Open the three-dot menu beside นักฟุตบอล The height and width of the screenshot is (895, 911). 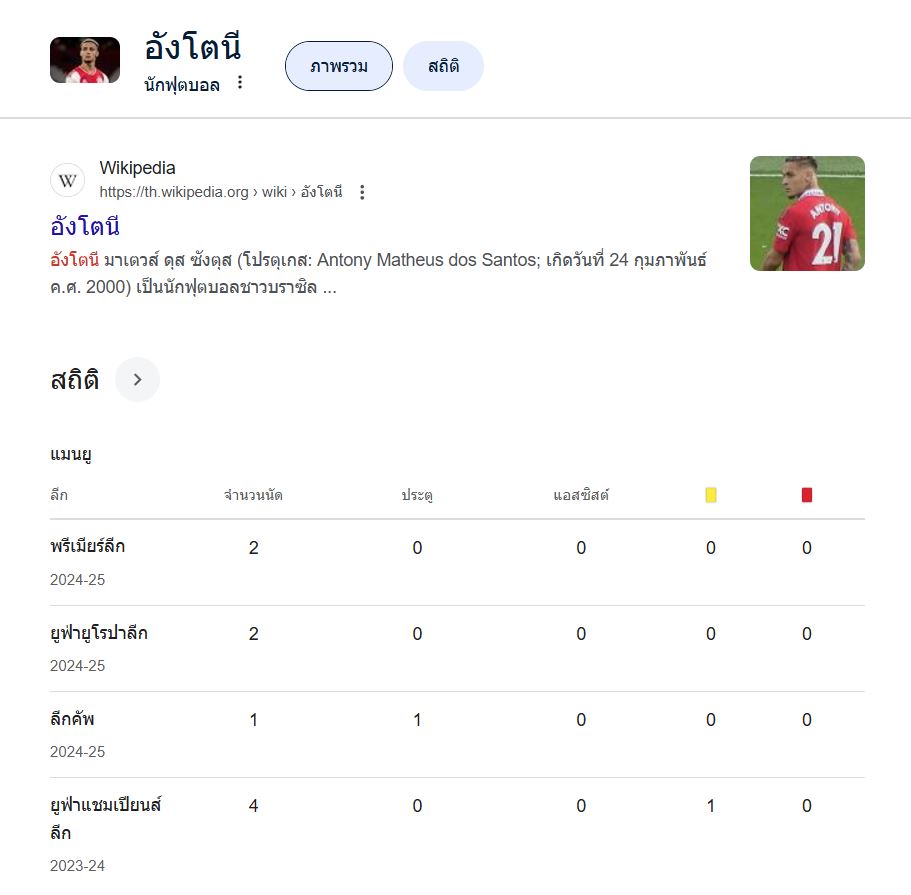coord(239,83)
